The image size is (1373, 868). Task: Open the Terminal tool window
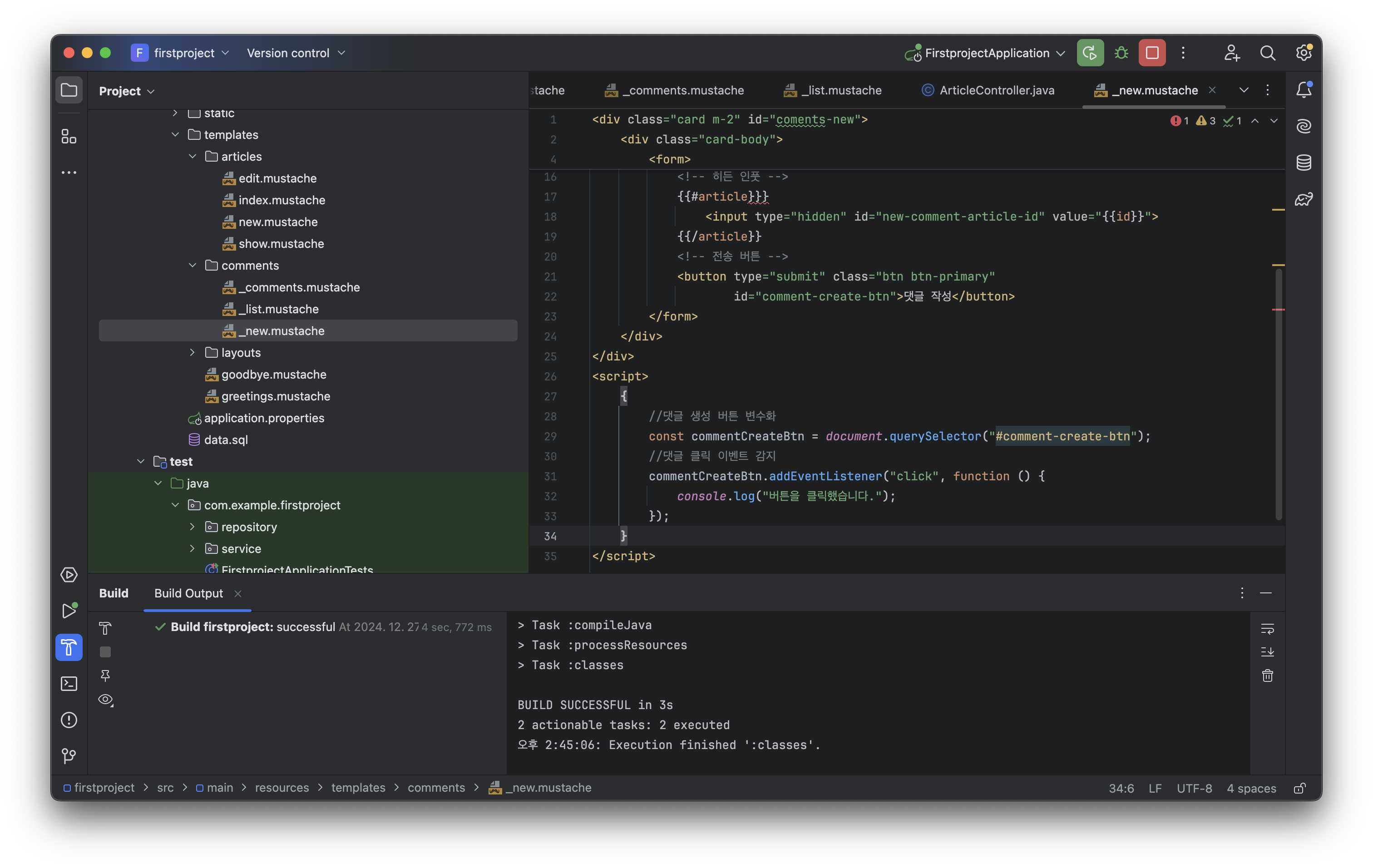(x=69, y=683)
